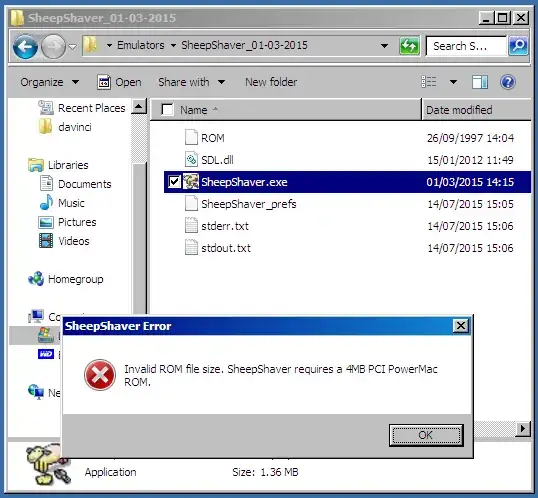The height and width of the screenshot is (498, 538).
Task: Click the SheepShaver_prefs file name
Action: pyautogui.click(x=249, y=204)
